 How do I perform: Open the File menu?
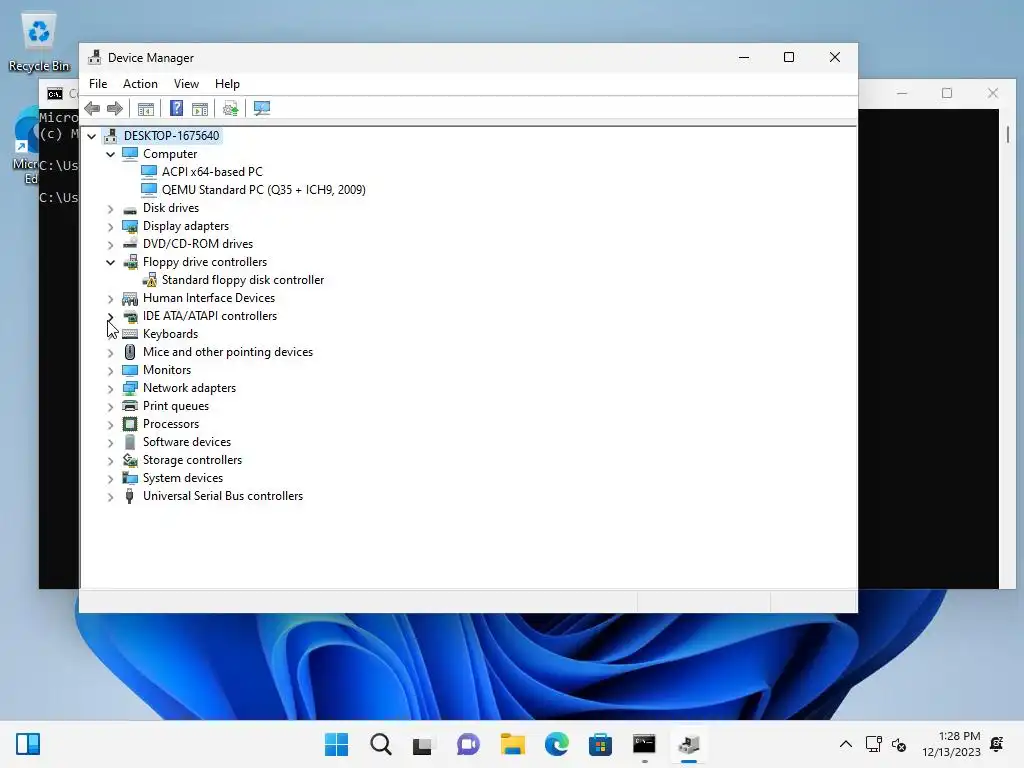(98, 84)
